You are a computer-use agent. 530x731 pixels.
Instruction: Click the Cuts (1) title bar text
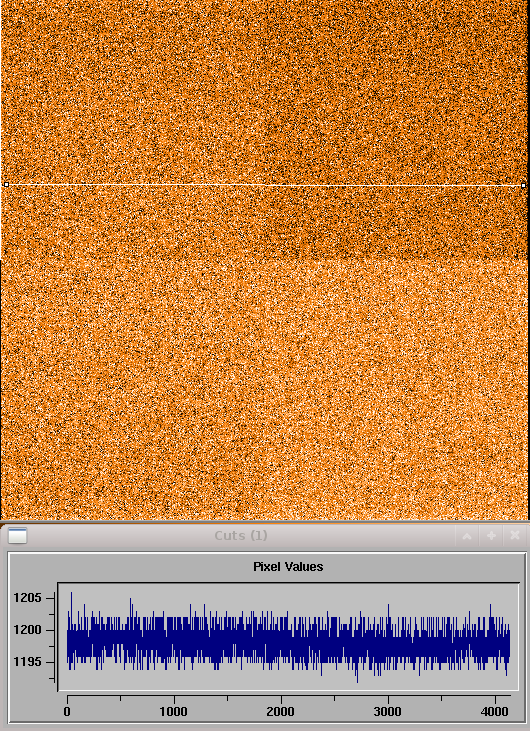pyautogui.click(x=241, y=536)
